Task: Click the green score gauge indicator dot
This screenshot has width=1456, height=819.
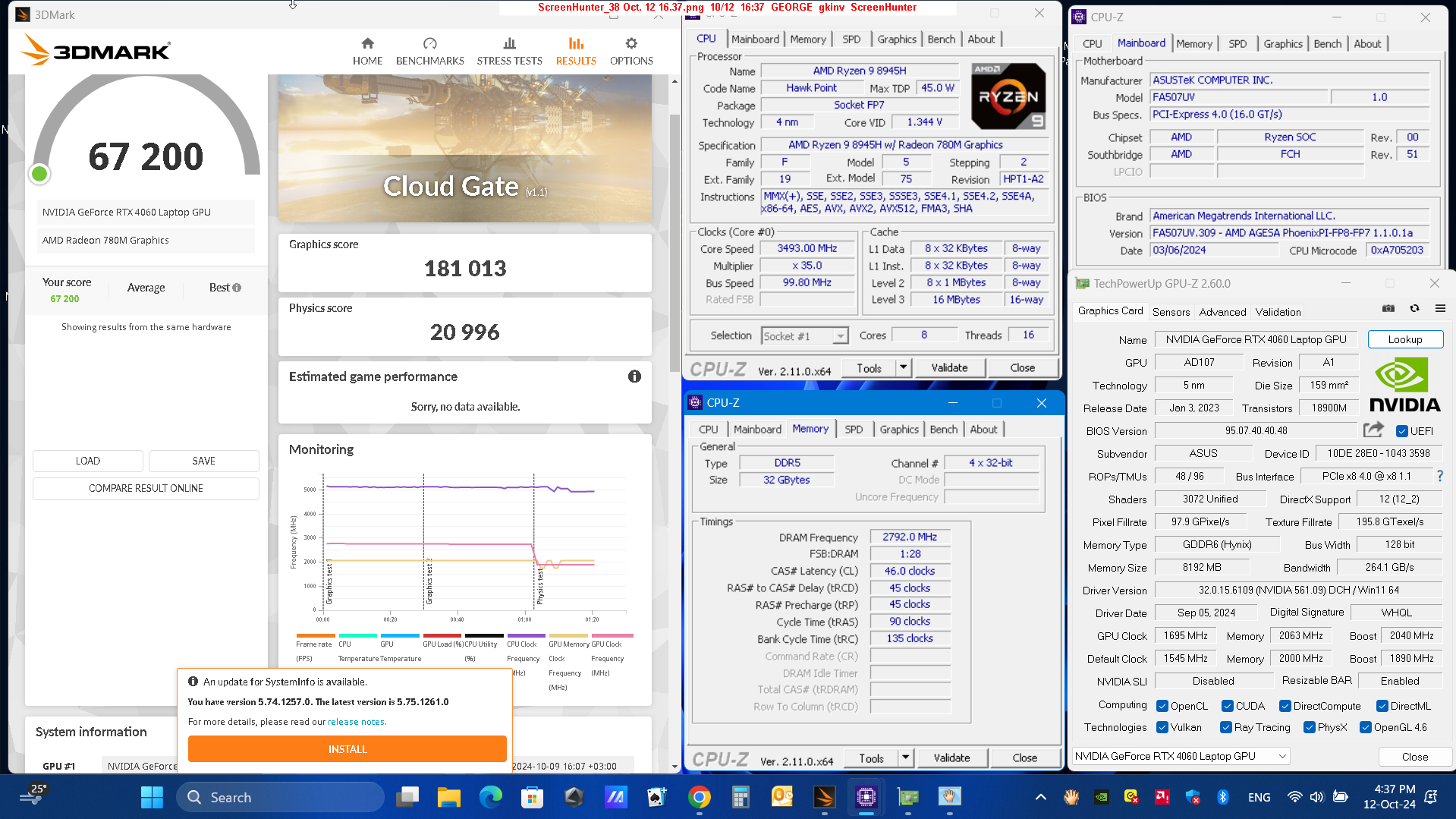Action: (39, 174)
